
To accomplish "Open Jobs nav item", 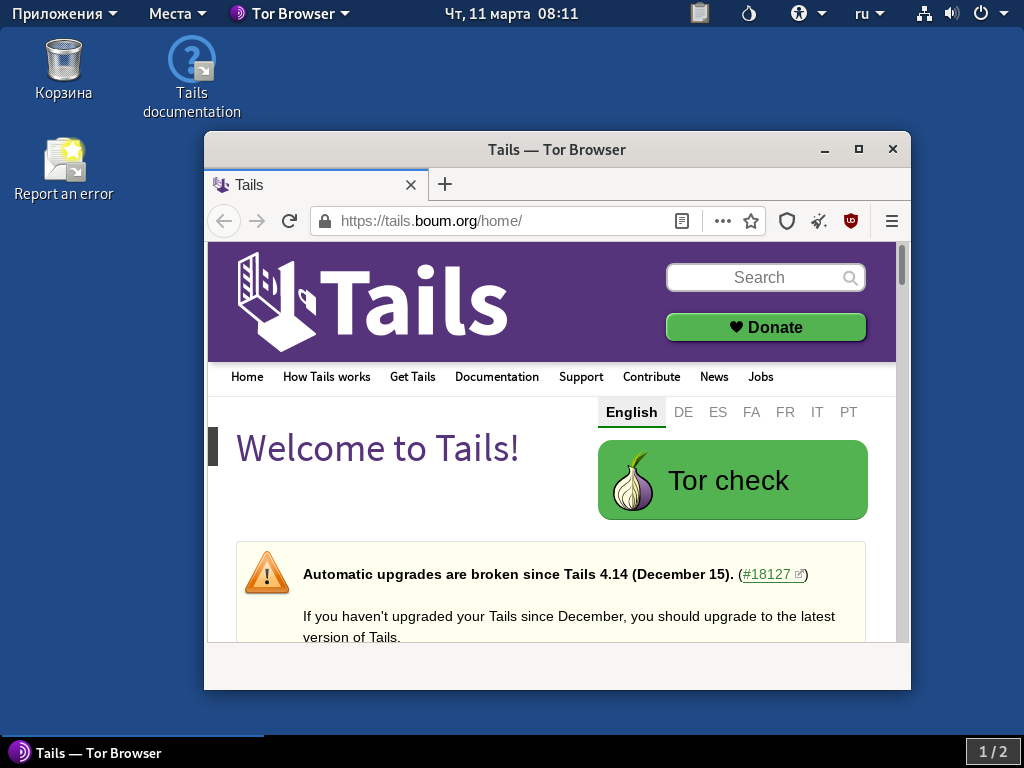I will pos(761,377).
